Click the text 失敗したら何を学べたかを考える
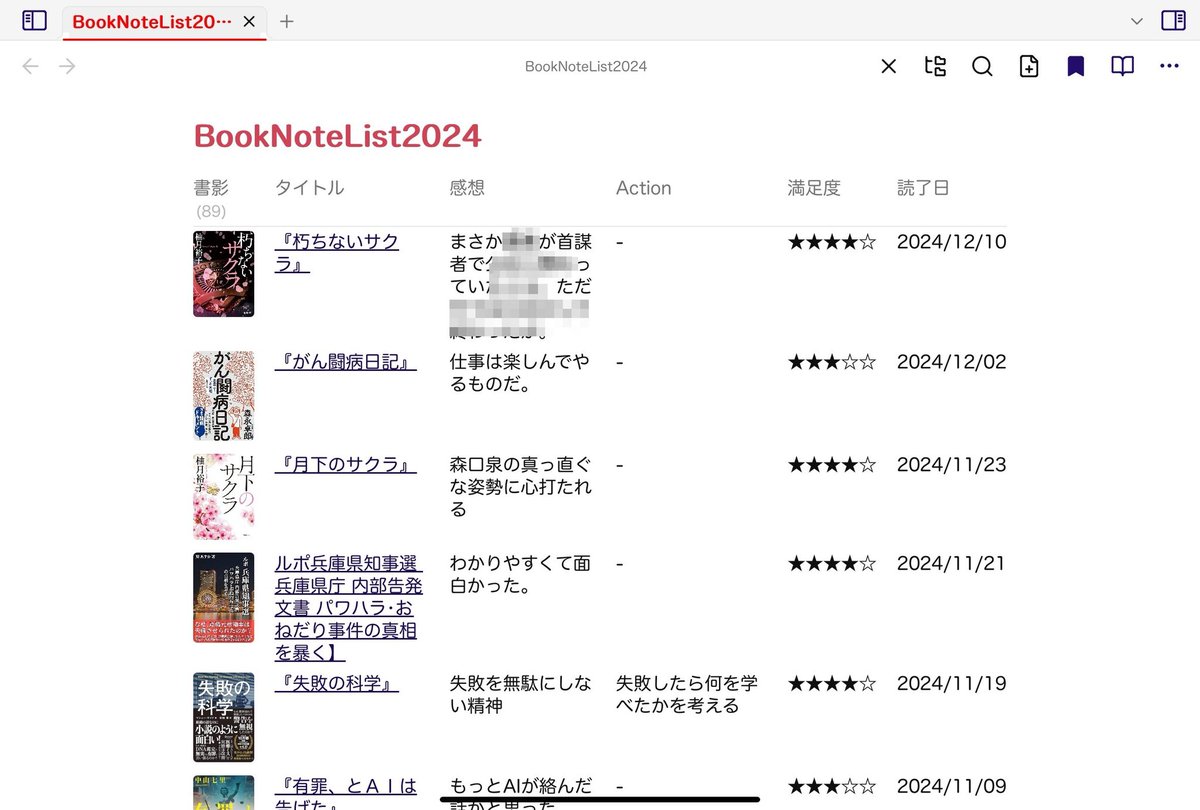The height and width of the screenshot is (810, 1200). point(687,695)
